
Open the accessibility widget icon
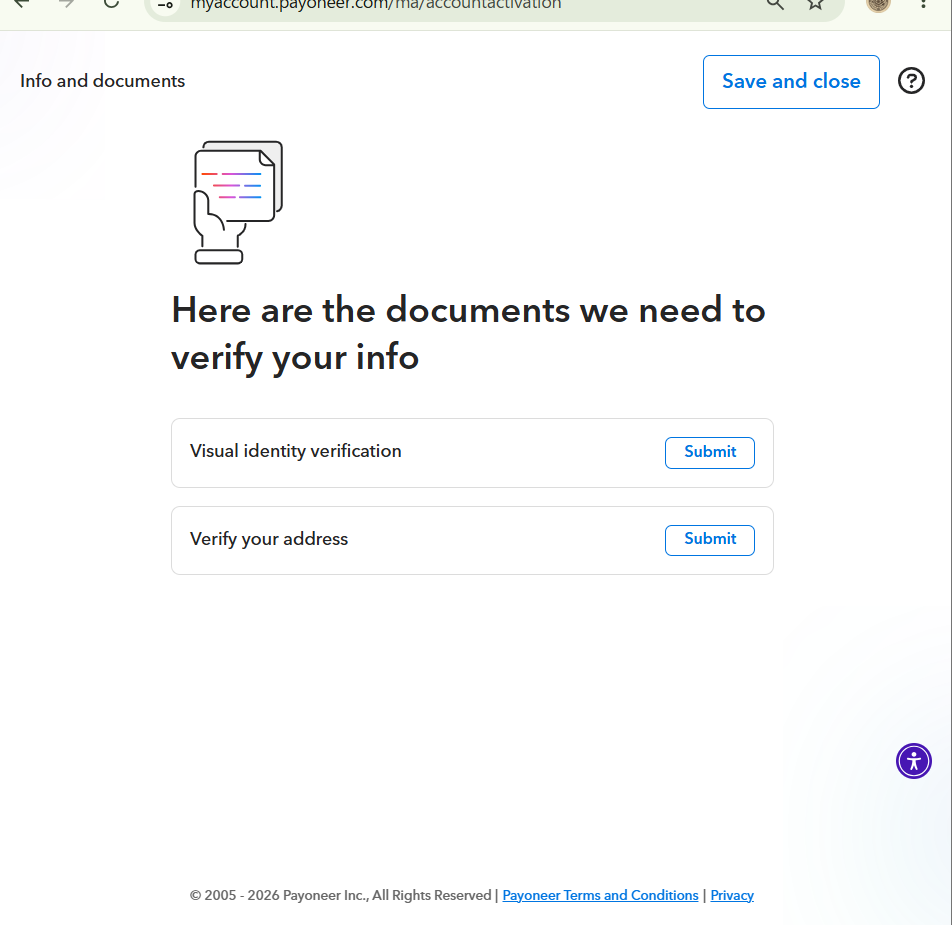[x=913, y=761]
